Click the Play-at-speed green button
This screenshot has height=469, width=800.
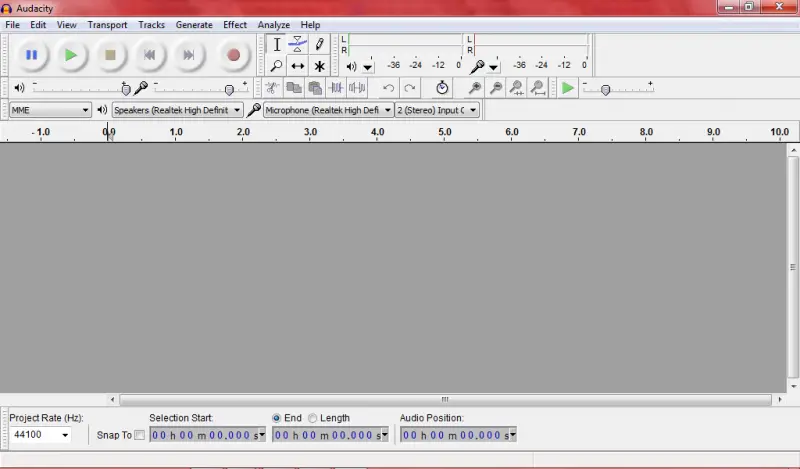click(x=567, y=88)
